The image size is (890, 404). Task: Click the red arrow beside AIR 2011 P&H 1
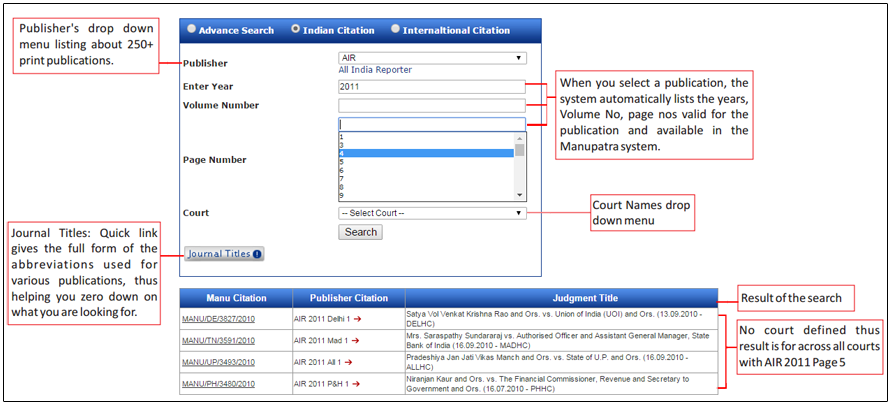356,384
